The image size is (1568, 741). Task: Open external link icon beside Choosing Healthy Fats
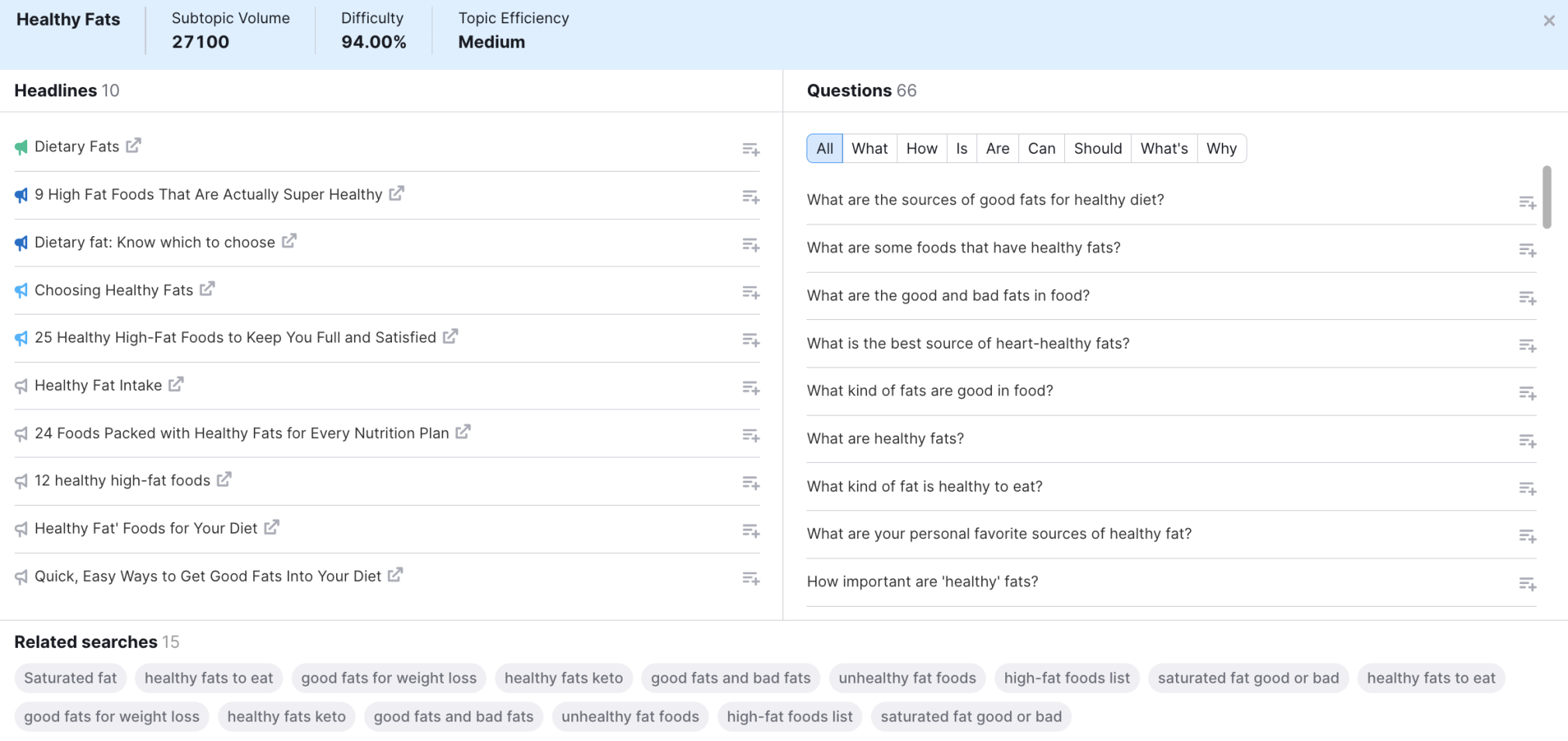click(207, 289)
